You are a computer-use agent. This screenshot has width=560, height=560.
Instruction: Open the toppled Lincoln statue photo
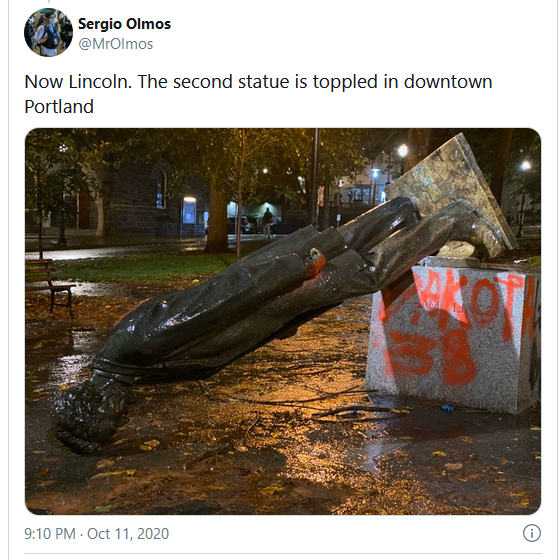coord(283,321)
